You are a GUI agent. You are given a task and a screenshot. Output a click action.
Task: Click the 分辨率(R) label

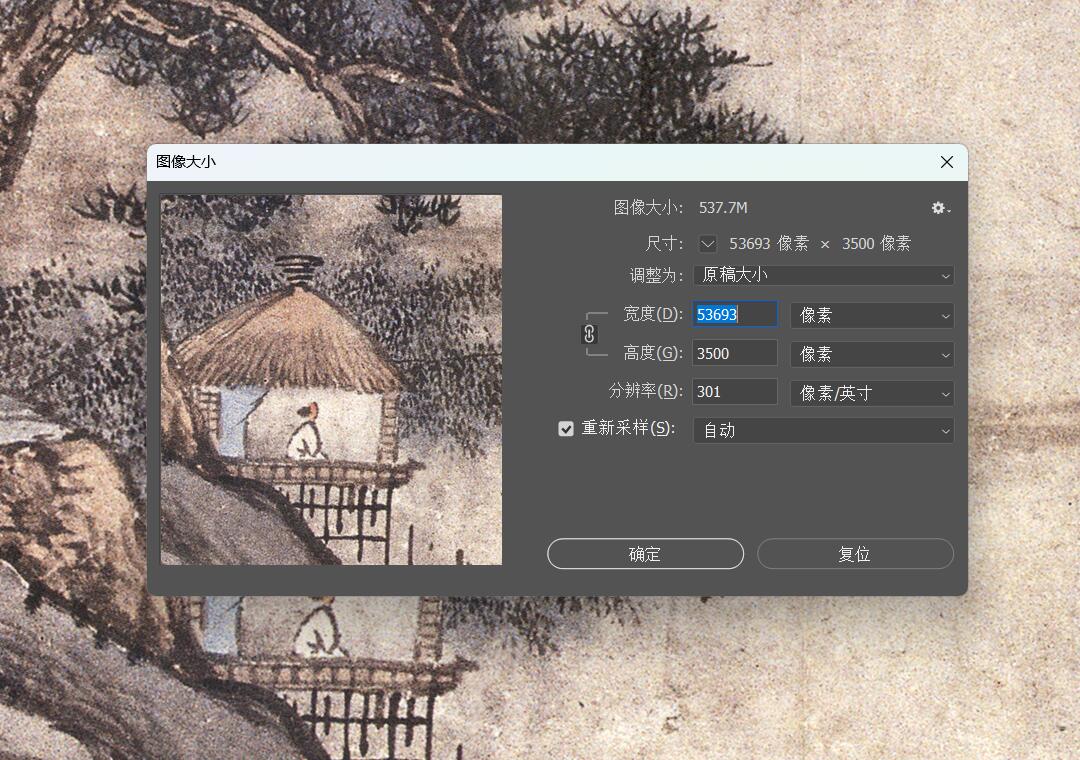[645, 391]
